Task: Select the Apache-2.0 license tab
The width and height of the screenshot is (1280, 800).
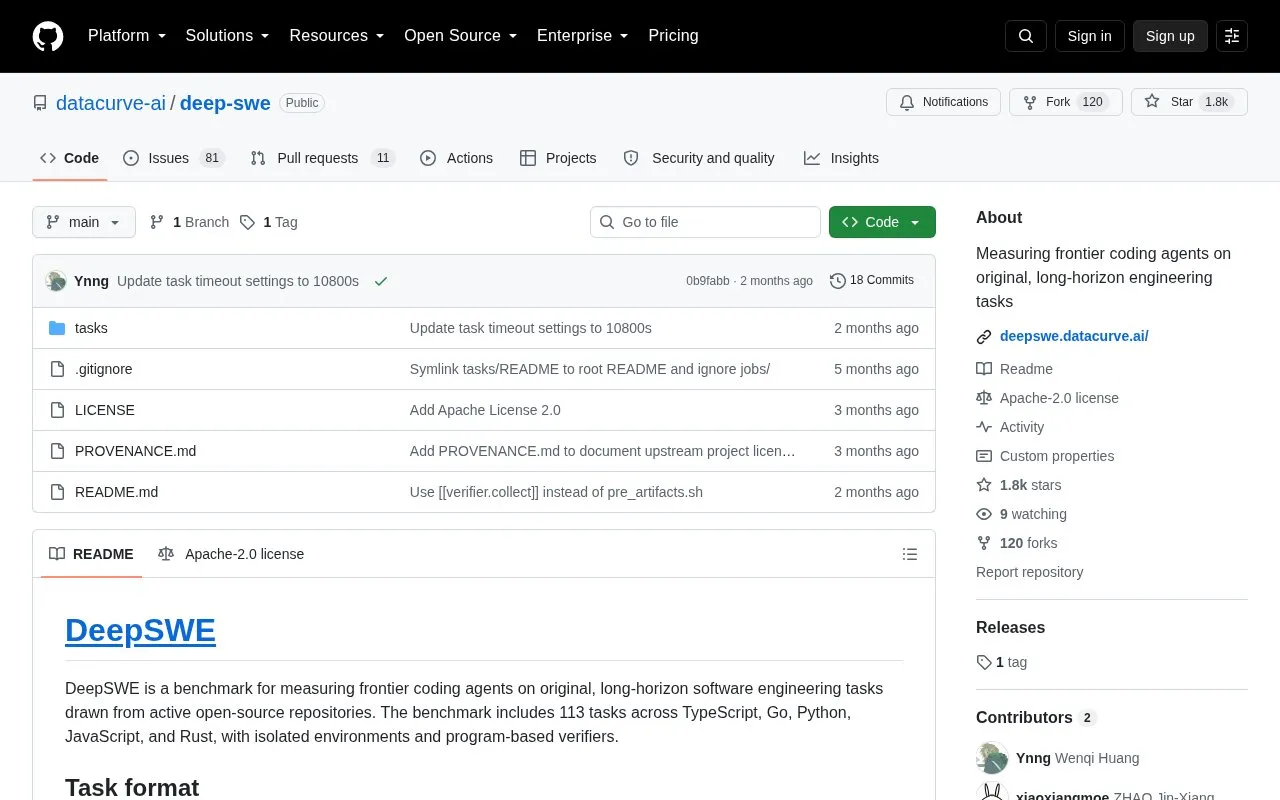Action: coord(231,554)
